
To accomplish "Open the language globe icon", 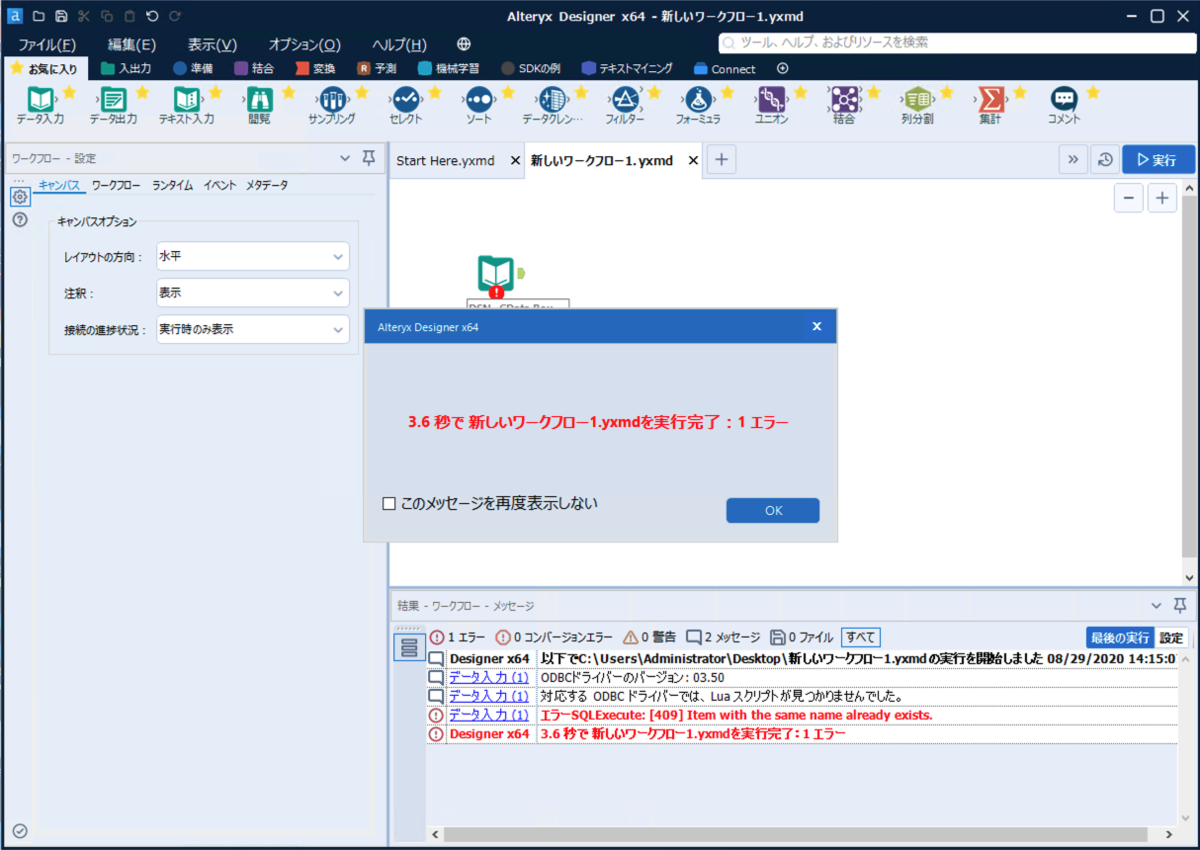I will pyautogui.click(x=464, y=44).
